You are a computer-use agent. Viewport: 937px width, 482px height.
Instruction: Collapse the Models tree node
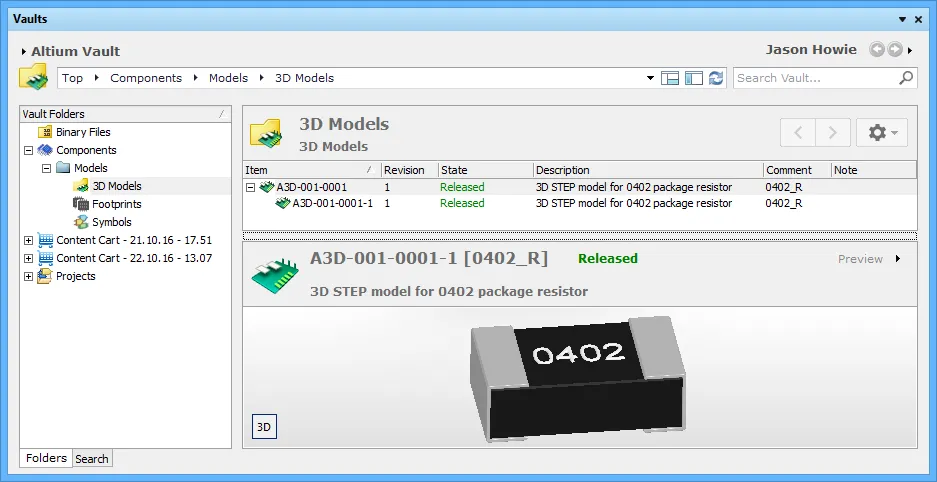(x=46, y=168)
